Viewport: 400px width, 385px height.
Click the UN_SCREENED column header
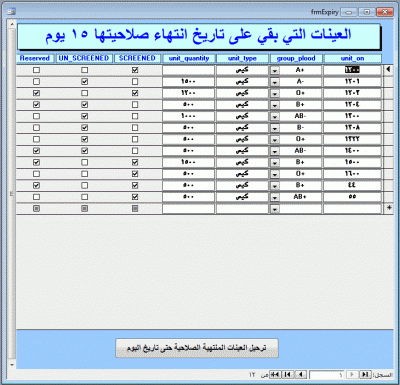84,58
